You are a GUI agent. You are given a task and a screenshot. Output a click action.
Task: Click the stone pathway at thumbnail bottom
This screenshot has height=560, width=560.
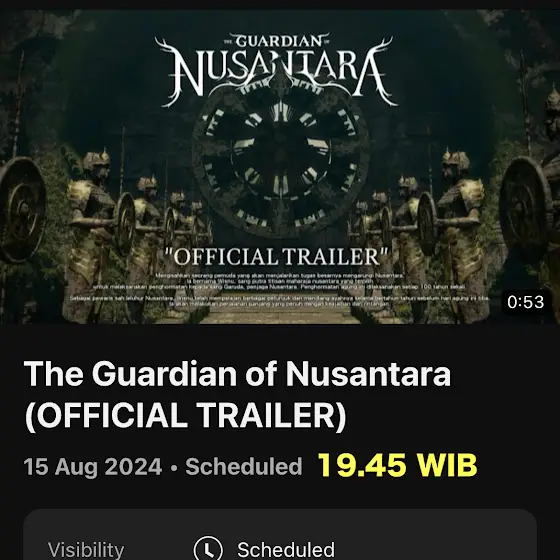(x=282, y=316)
